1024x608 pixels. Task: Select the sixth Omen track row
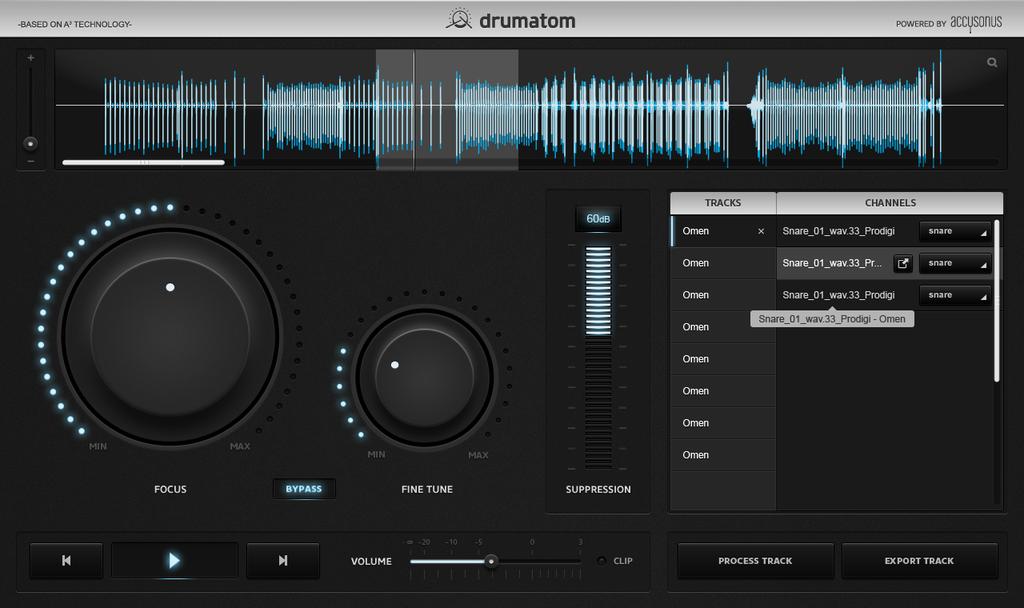click(723, 391)
